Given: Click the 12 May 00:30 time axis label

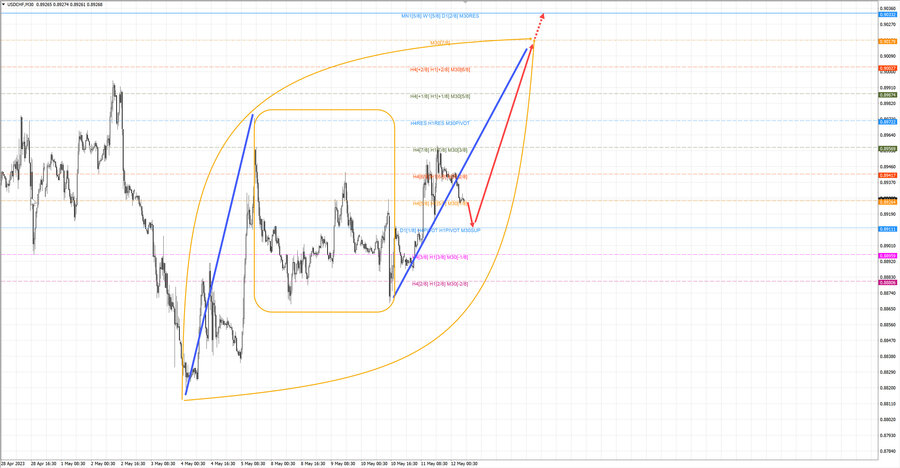Looking at the screenshot, I should (464, 463).
